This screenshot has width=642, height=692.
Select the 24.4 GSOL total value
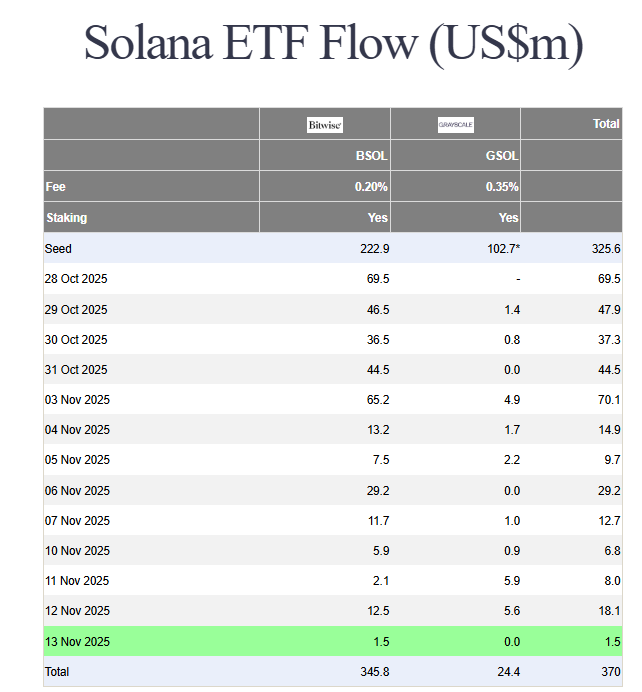tap(506, 672)
